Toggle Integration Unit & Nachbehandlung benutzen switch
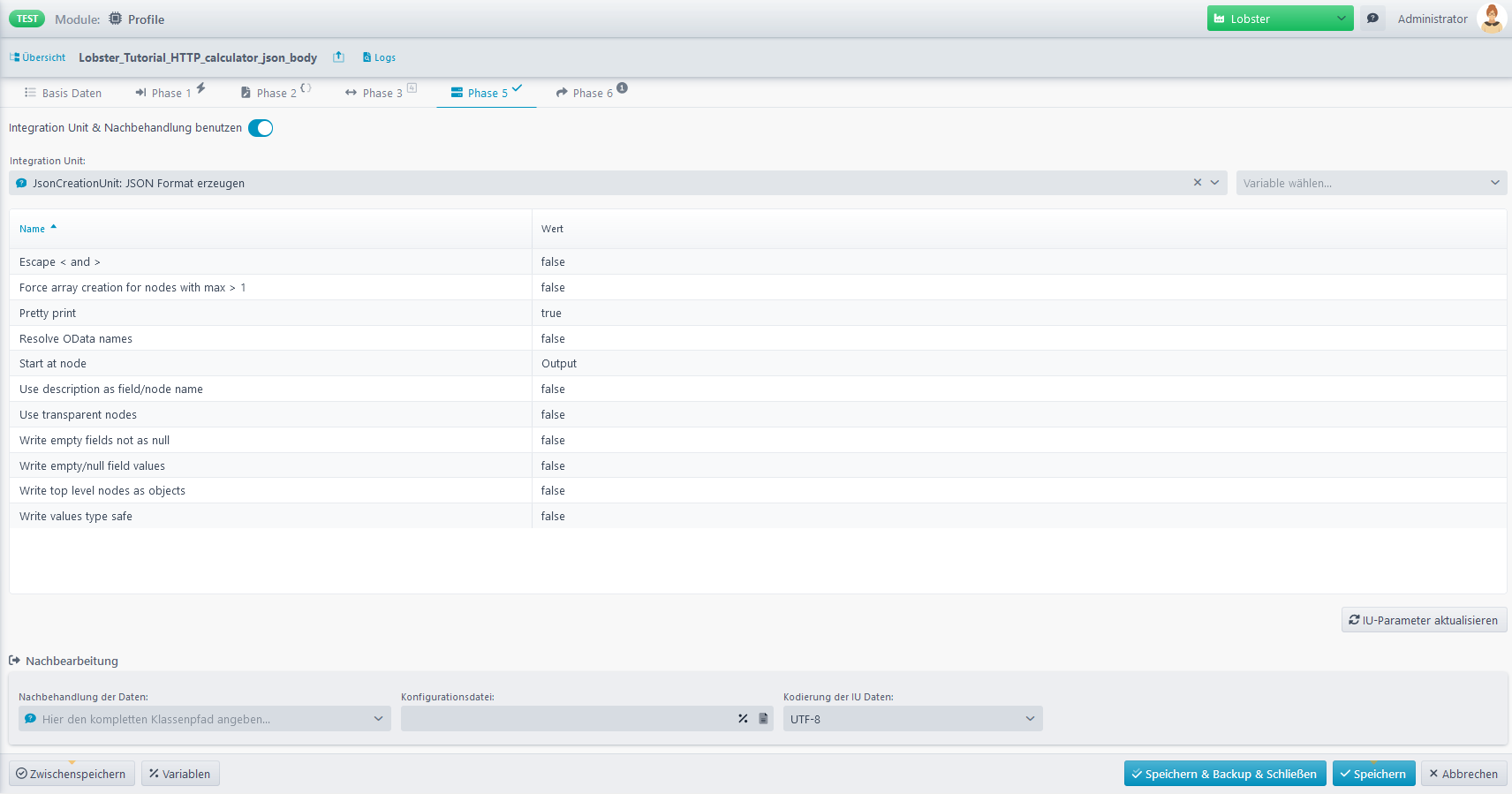1512x794 pixels. pos(261,128)
